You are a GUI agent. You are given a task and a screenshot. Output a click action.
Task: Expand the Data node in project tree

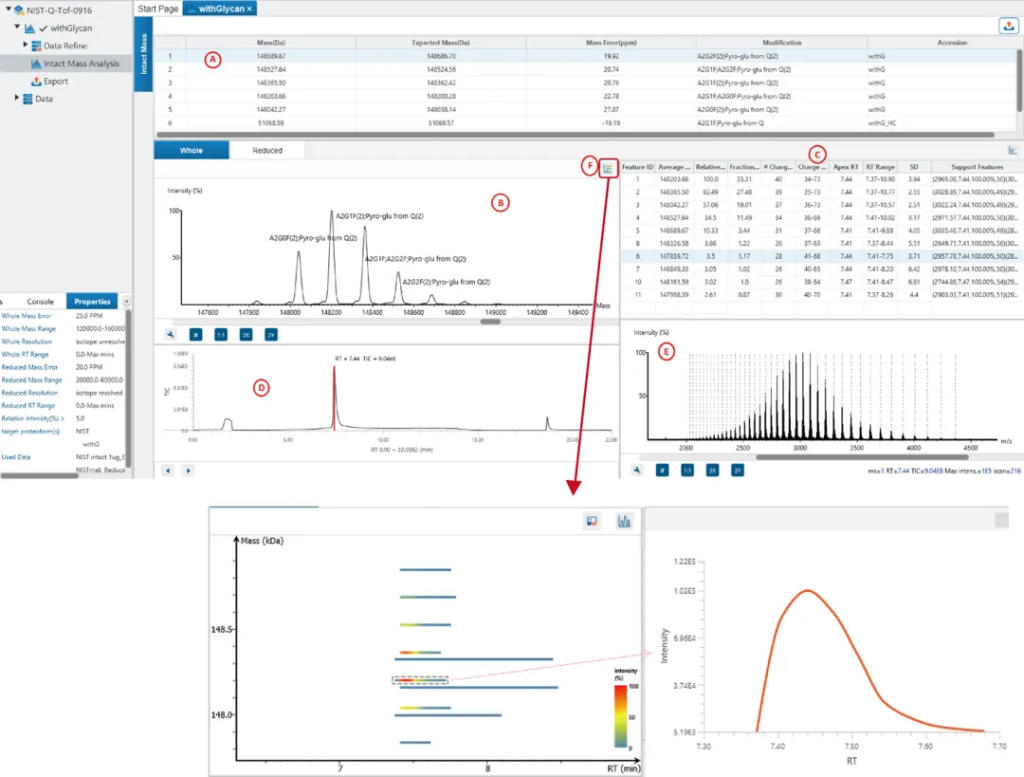tap(16, 98)
